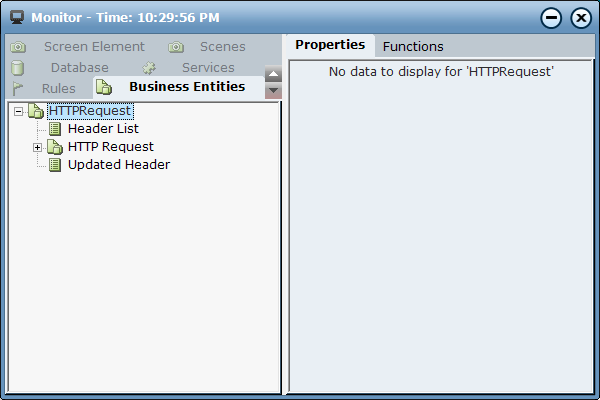Image resolution: width=600 pixels, height=400 pixels.
Task: Select the Updated Header tree item
Action: (118, 165)
